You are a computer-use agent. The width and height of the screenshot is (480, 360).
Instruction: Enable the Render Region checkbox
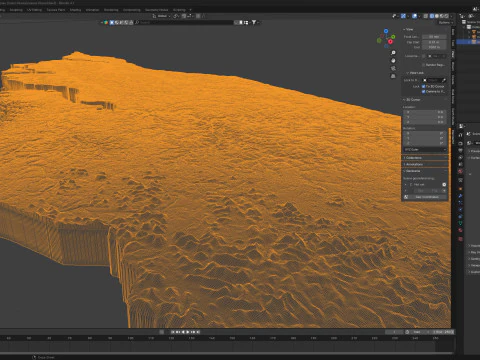coord(424,65)
